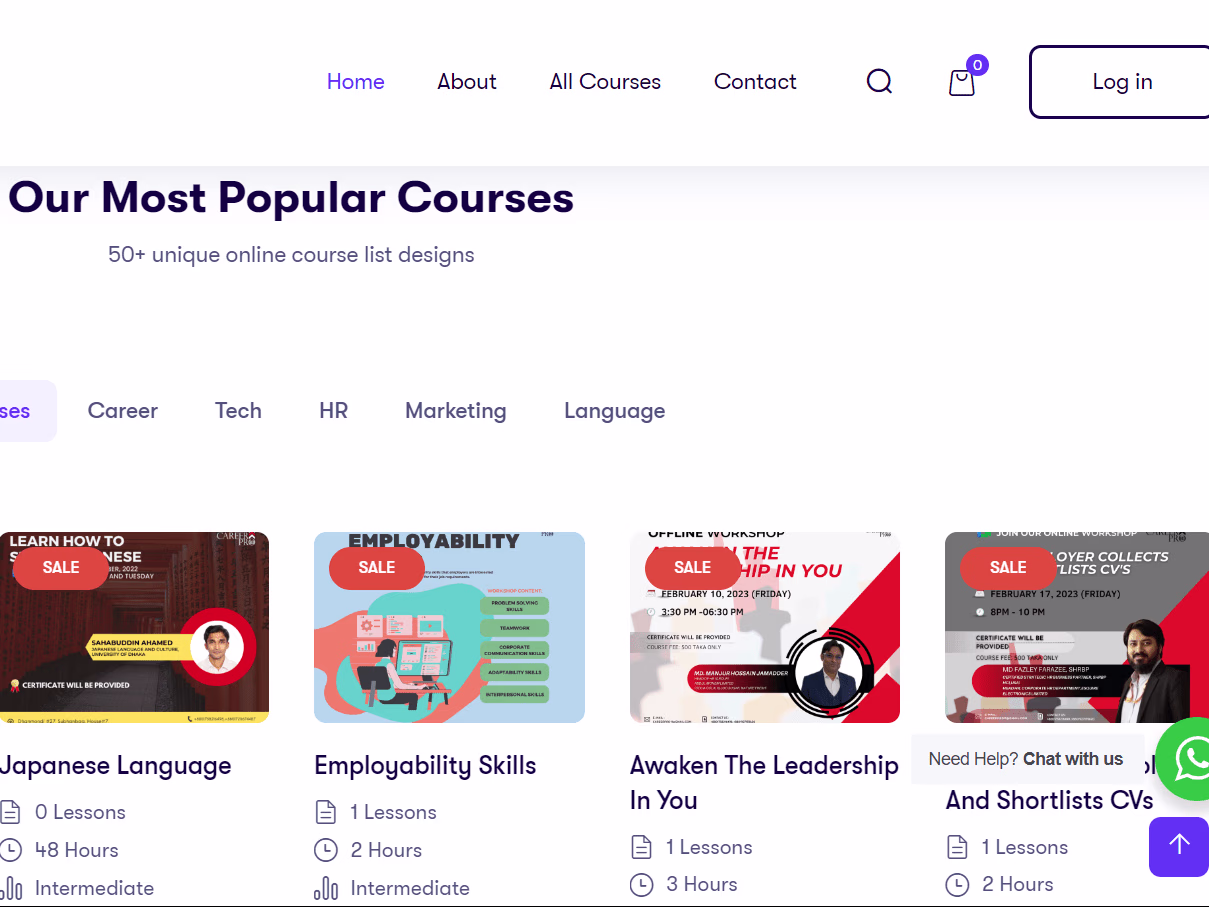1209x907 pixels.
Task: Click level bars icon beside Employability Intermediate
Action: pyautogui.click(x=326, y=888)
